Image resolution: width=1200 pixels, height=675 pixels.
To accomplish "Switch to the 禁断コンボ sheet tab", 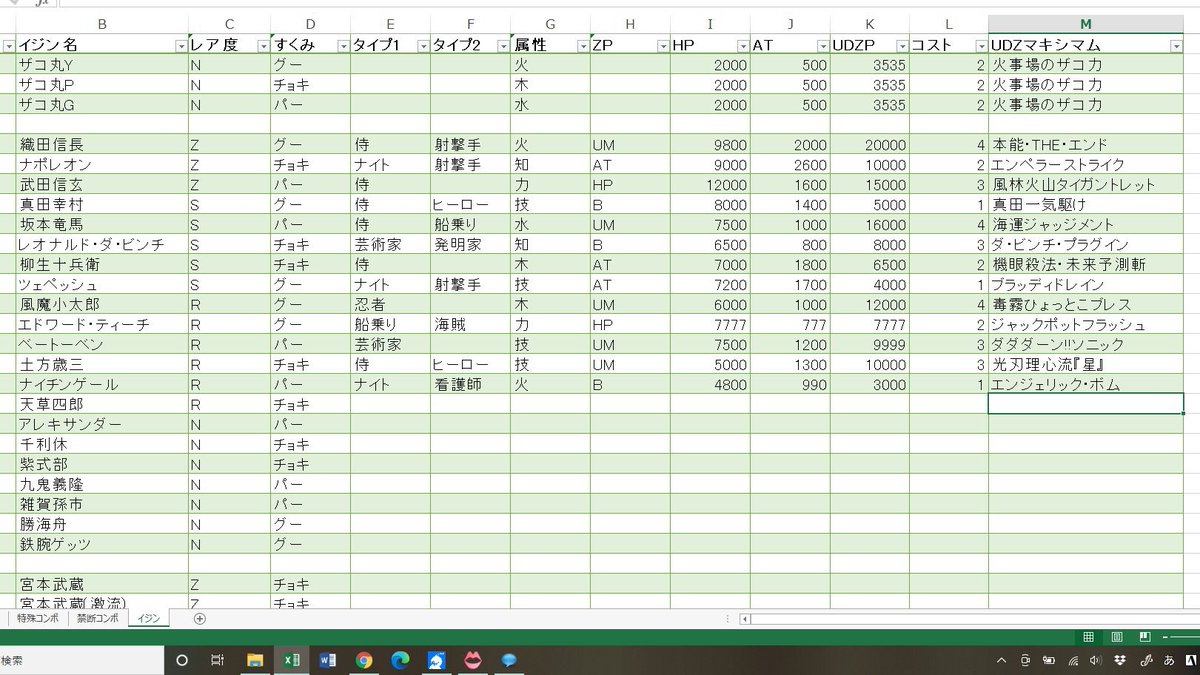I will point(97,619).
